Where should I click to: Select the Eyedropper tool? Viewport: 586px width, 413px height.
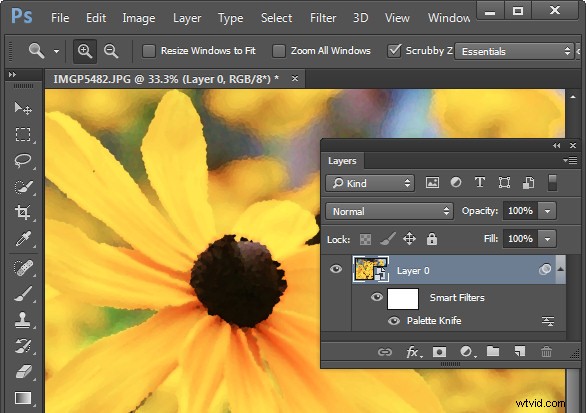point(23,238)
